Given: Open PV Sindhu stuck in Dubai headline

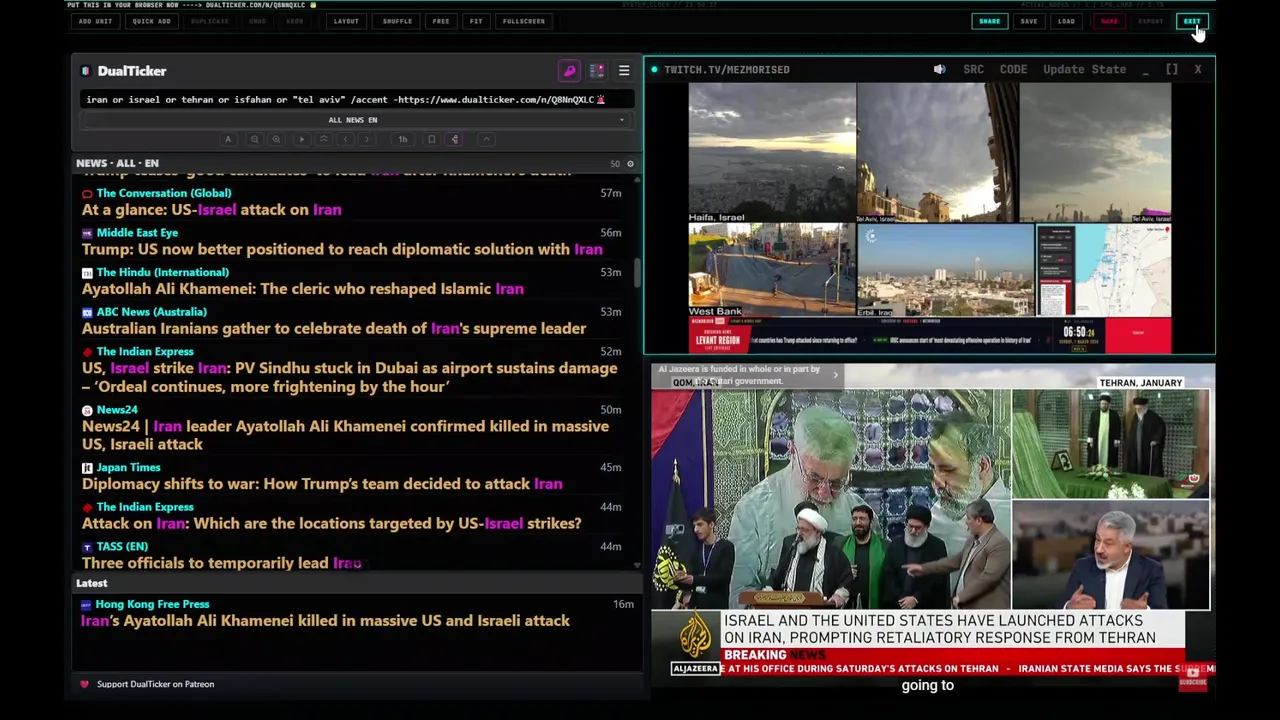Looking at the screenshot, I should [x=350, y=377].
